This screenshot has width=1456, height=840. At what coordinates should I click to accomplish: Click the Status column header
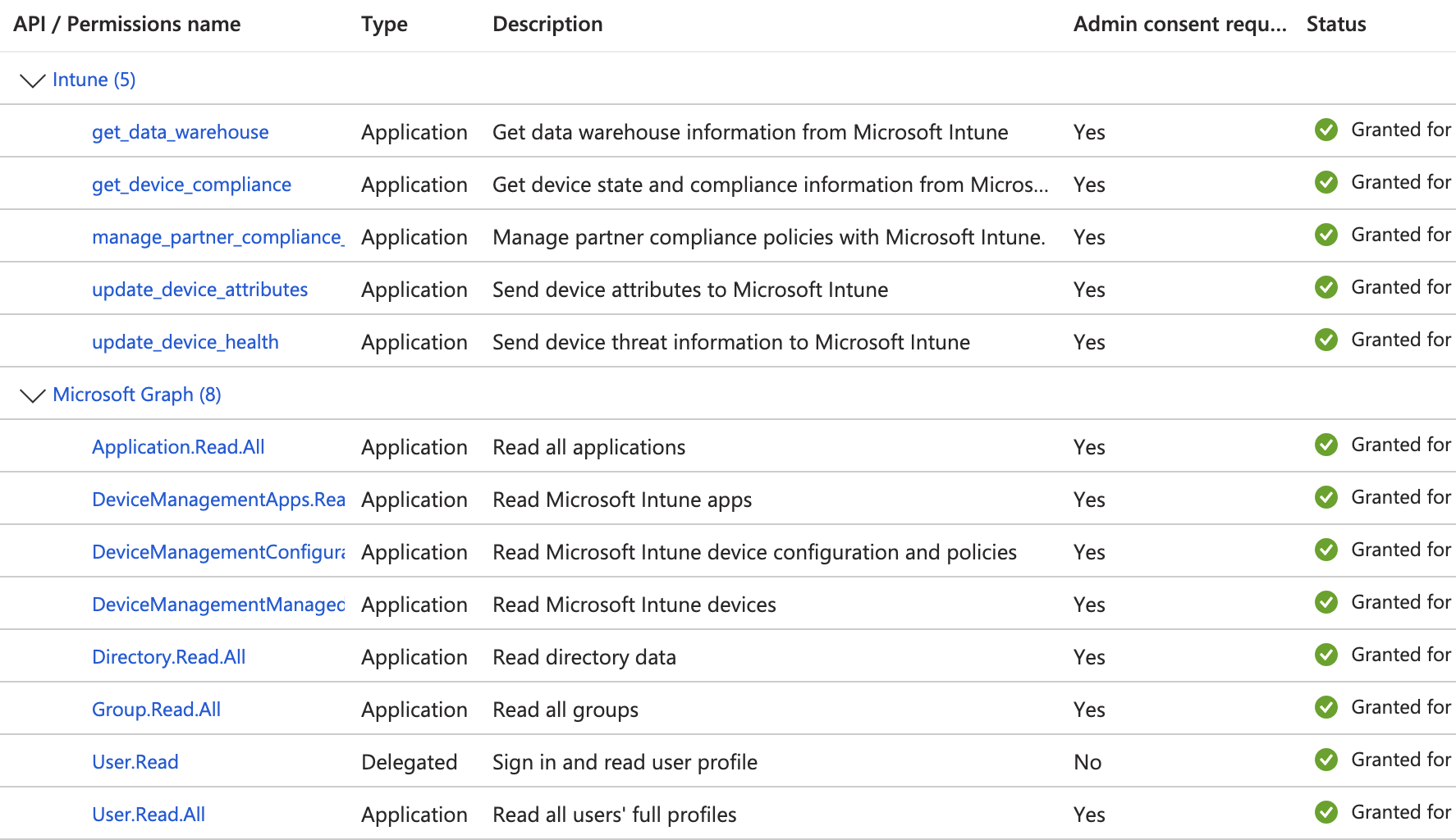(x=1336, y=24)
